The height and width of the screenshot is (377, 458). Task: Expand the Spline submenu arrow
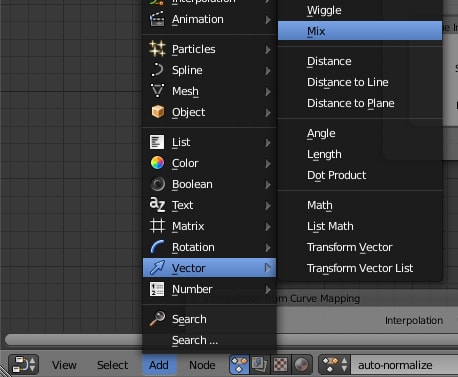point(268,71)
